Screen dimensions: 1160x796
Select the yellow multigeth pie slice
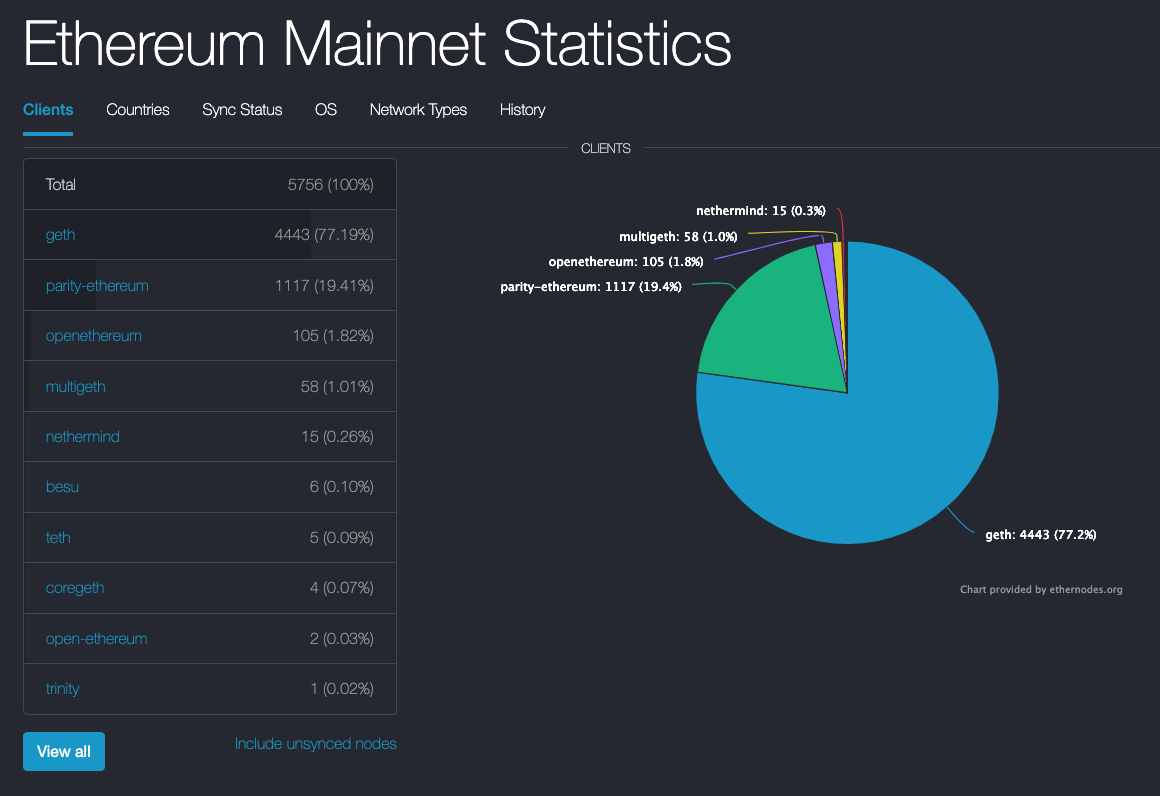pos(838,274)
